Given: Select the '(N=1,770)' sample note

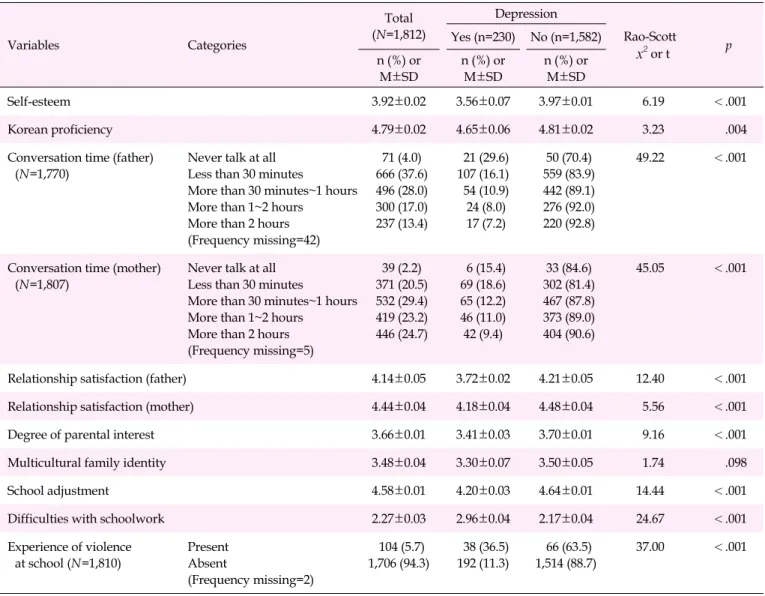Looking at the screenshot, I should (x=42, y=174).
